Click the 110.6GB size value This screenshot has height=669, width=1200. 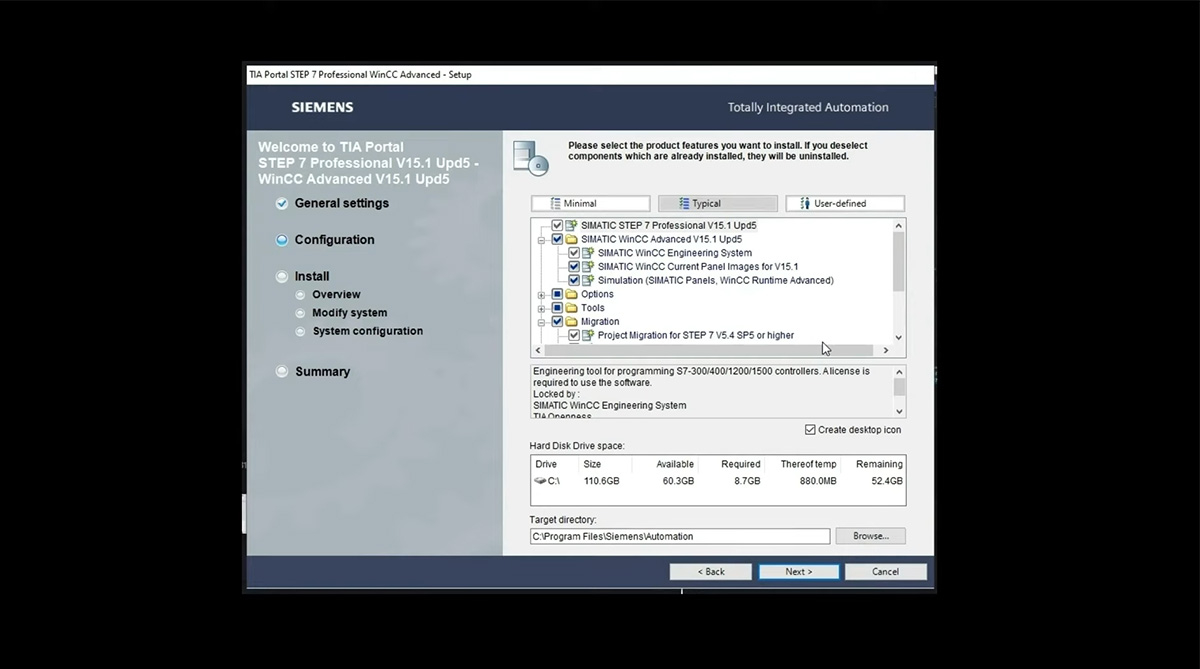[x=602, y=481]
